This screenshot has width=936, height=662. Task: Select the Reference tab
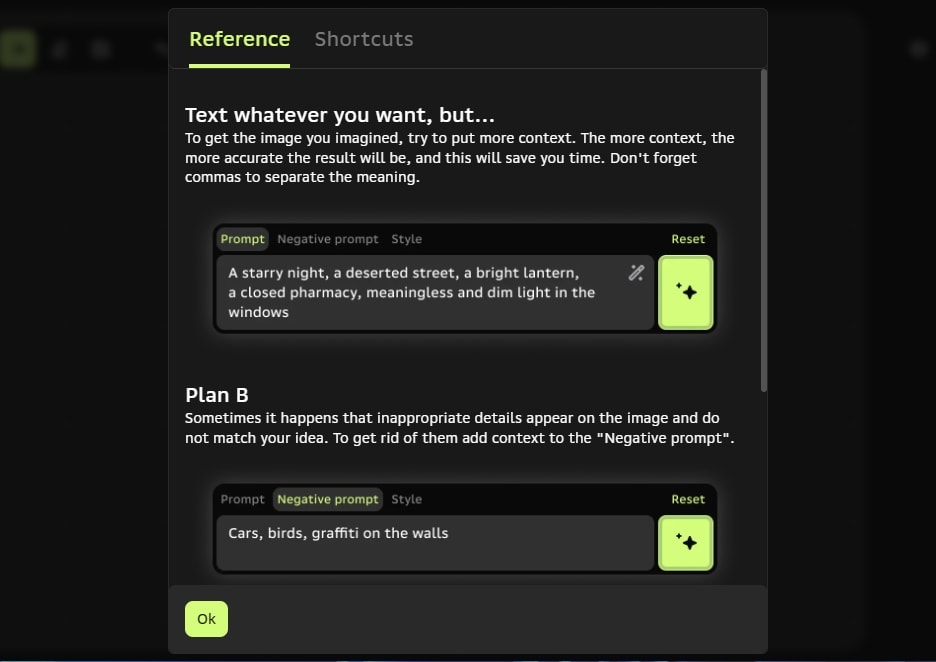pos(239,39)
